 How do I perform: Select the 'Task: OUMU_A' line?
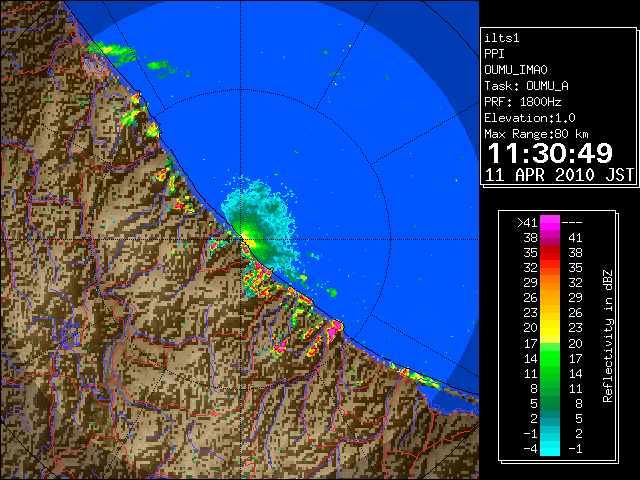point(526,86)
